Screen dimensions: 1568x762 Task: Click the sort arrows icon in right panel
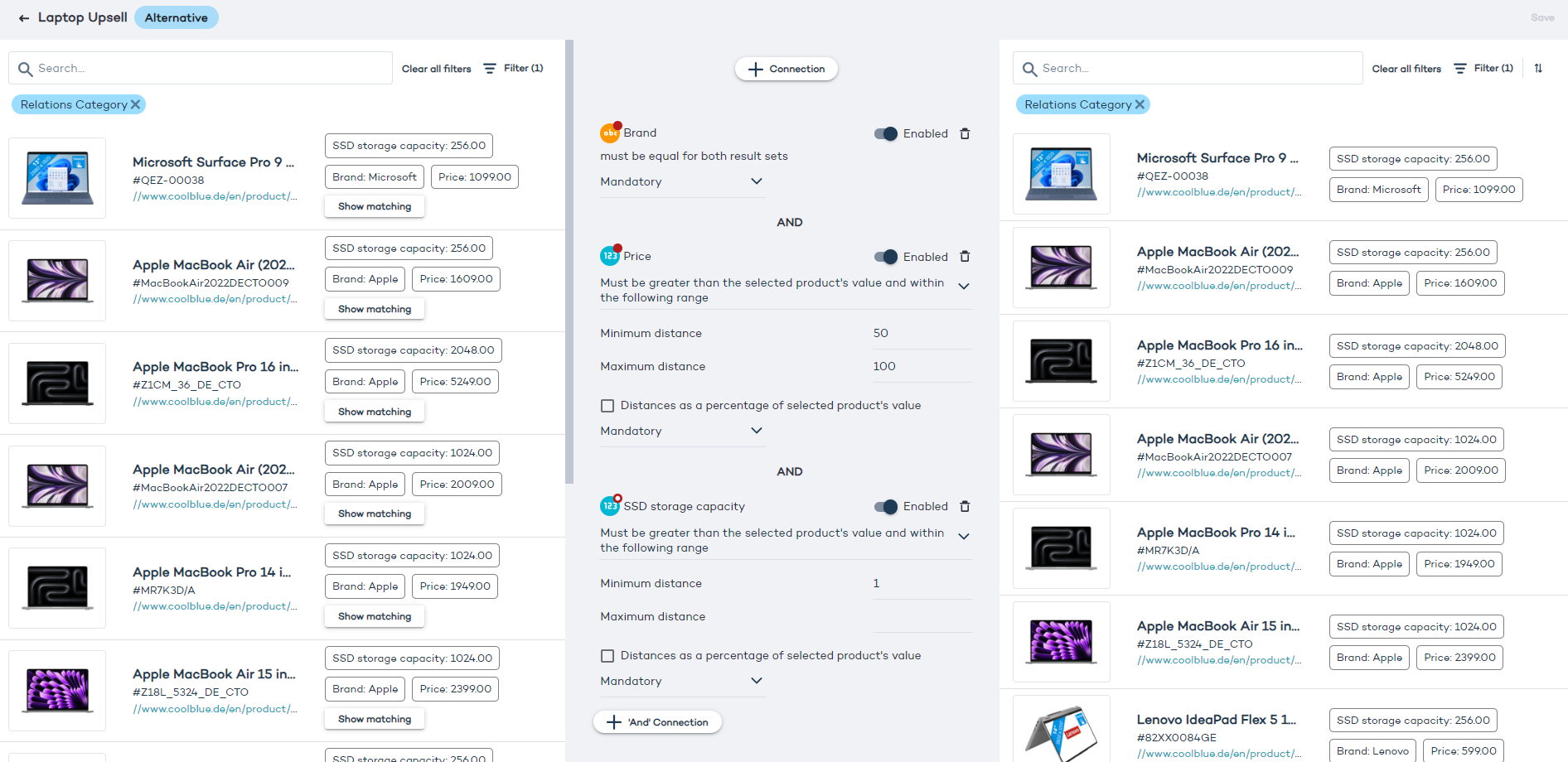pyautogui.click(x=1538, y=69)
